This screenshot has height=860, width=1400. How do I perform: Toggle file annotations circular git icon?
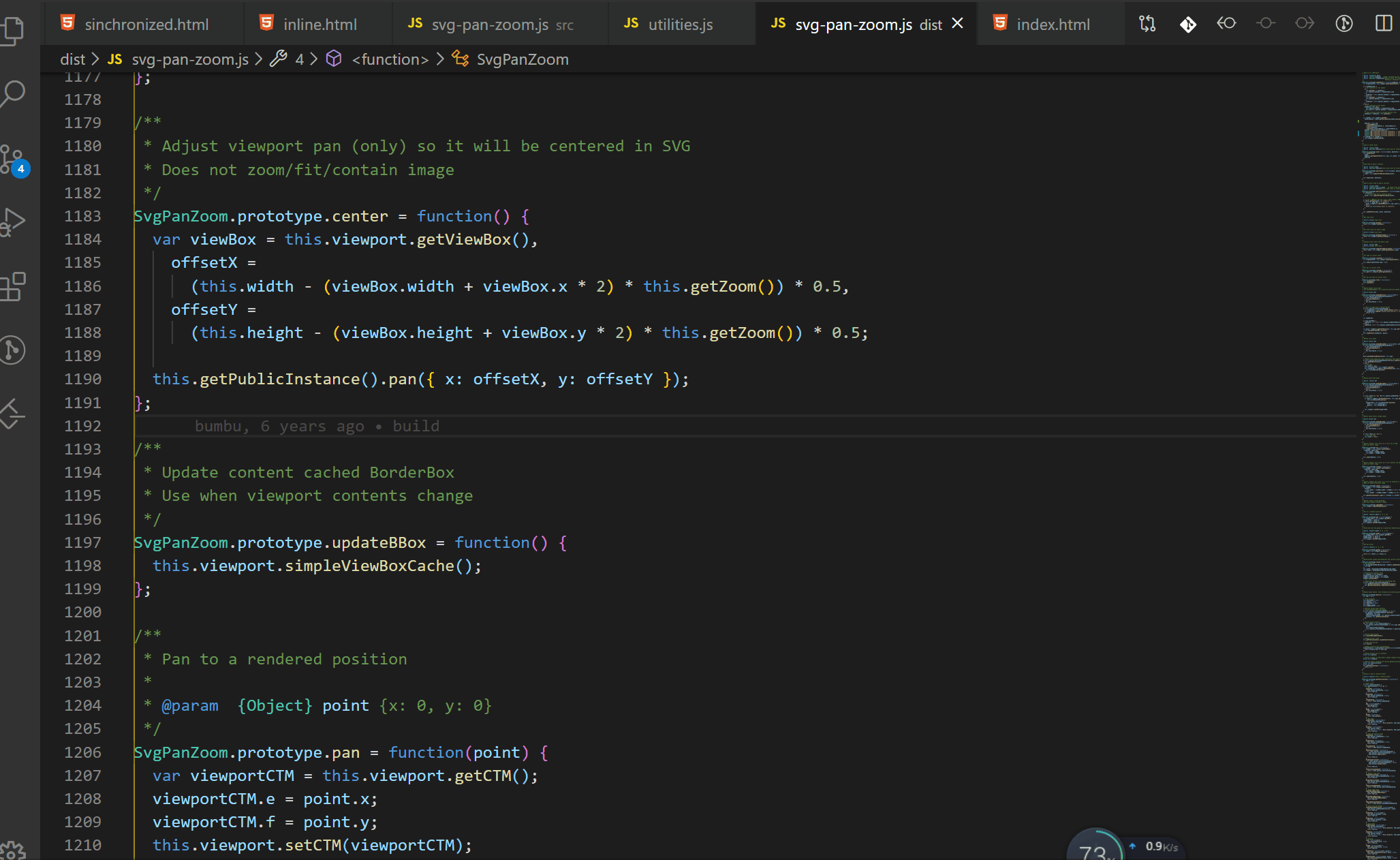pos(1343,24)
